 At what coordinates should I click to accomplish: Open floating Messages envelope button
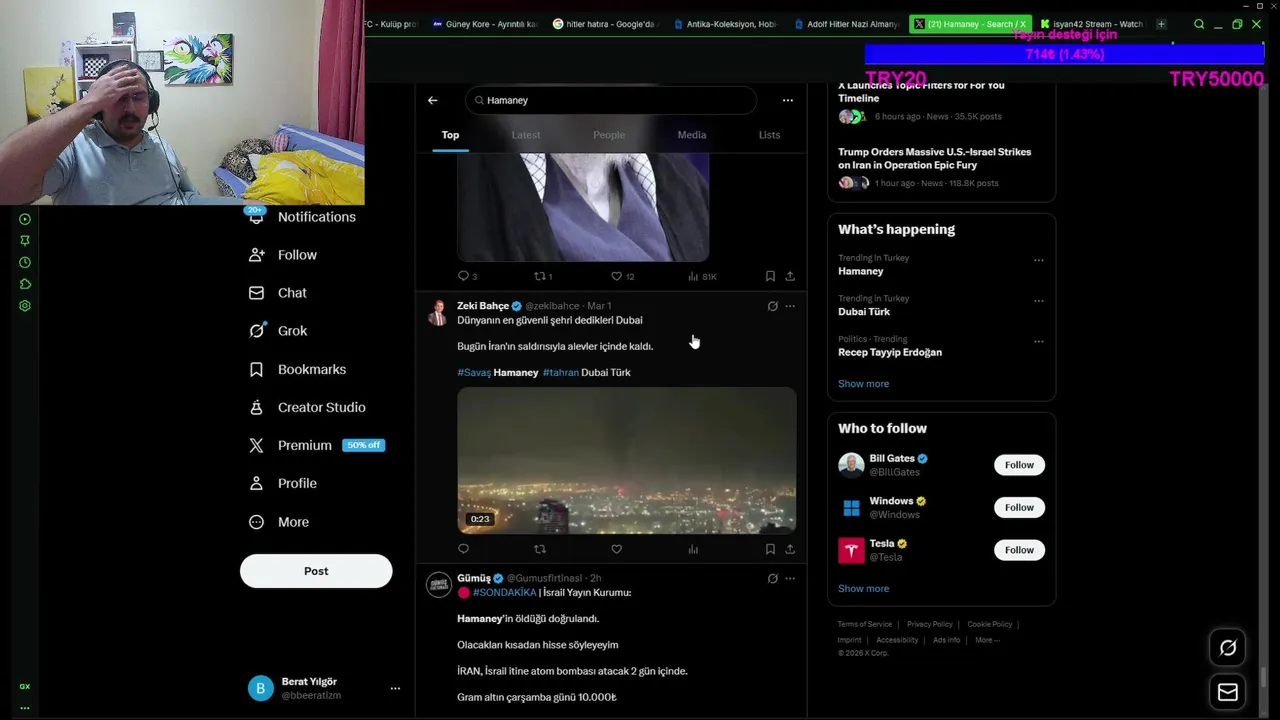pyautogui.click(x=1228, y=692)
